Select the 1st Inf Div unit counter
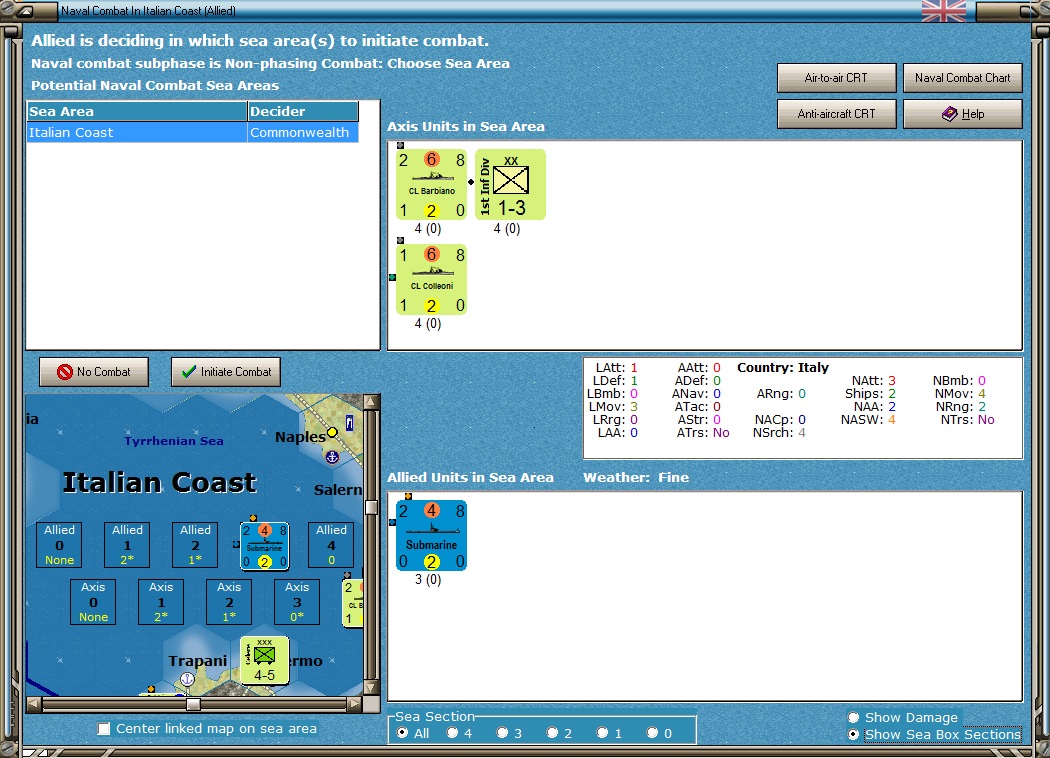1050x758 pixels. point(510,184)
